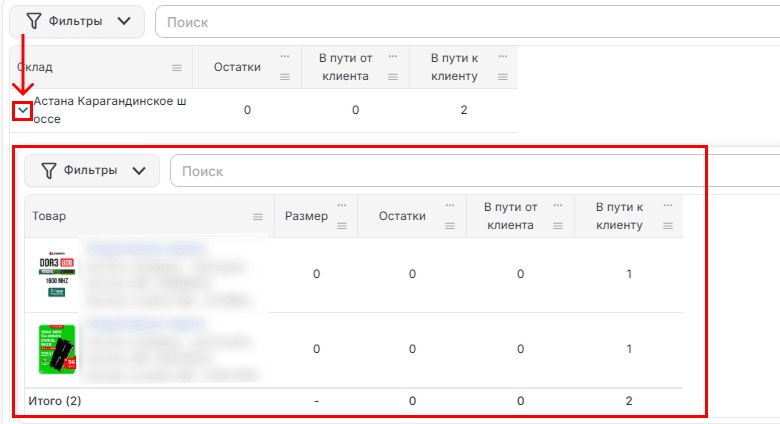Collapse the Астана Карагандинское шоссе row
This screenshot has height=424, width=780.
point(22,110)
